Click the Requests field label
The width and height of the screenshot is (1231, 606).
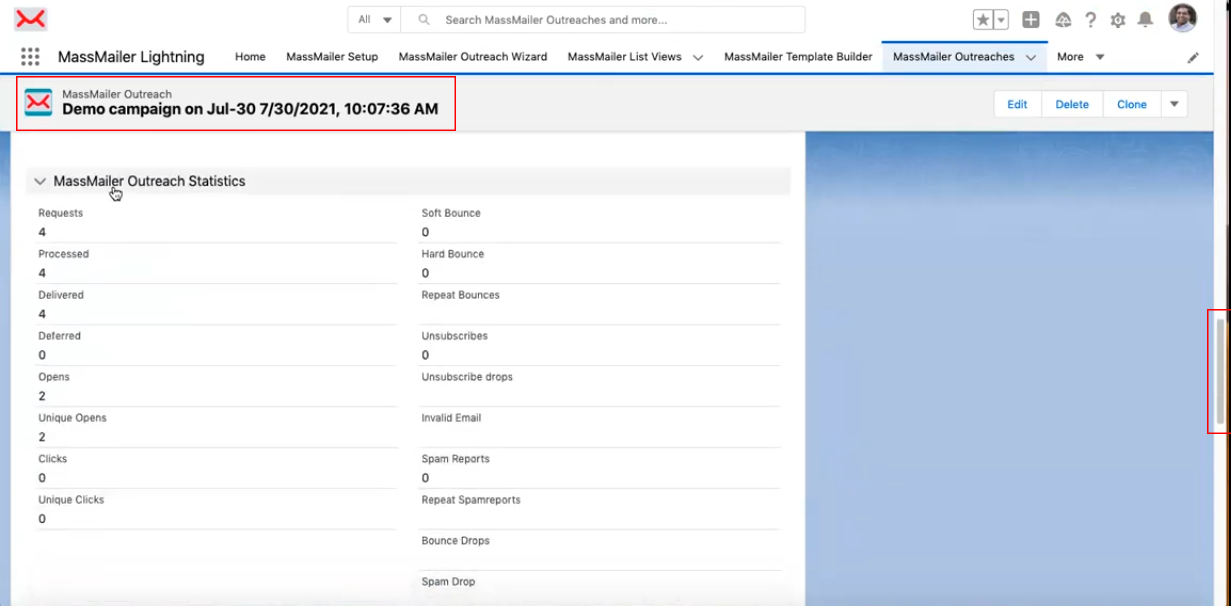point(61,213)
